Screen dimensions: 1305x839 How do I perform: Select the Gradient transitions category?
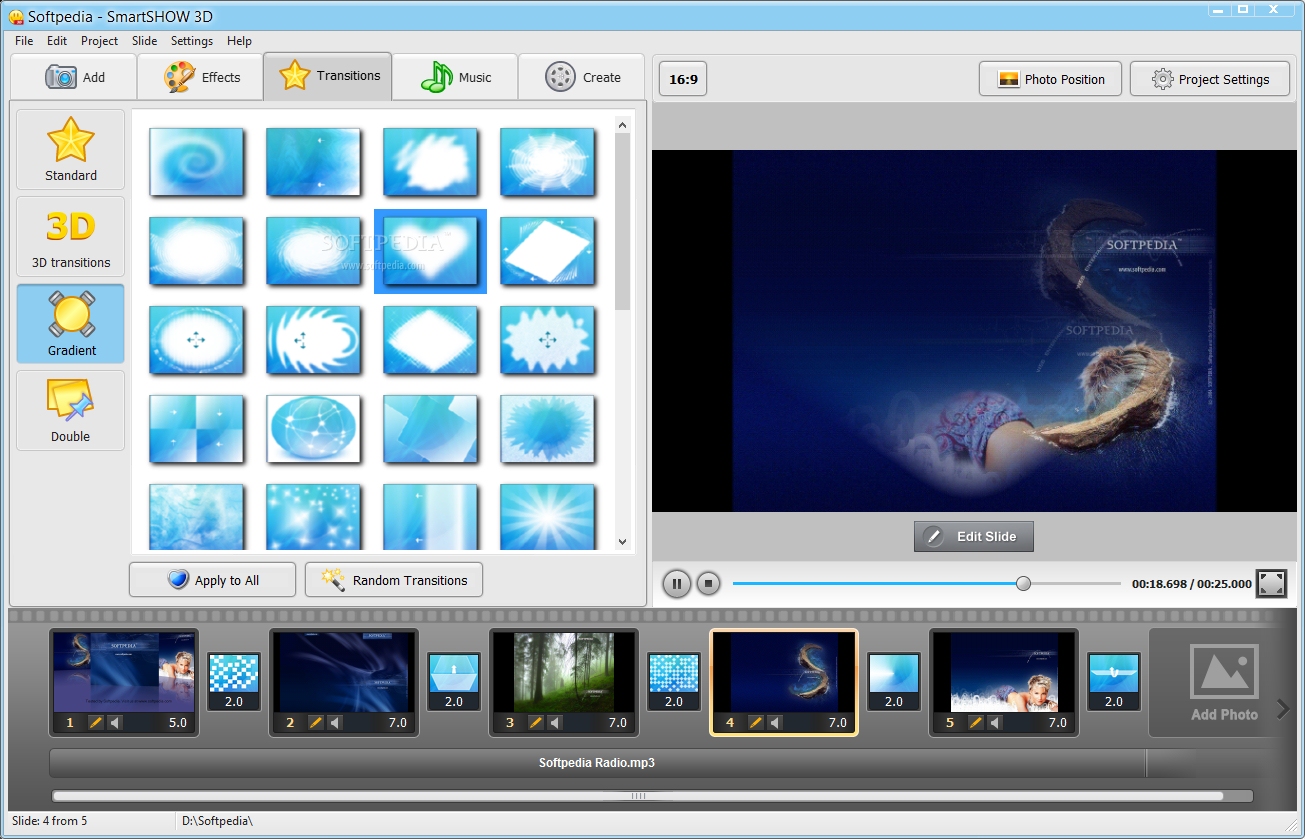click(x=71, y=324)
